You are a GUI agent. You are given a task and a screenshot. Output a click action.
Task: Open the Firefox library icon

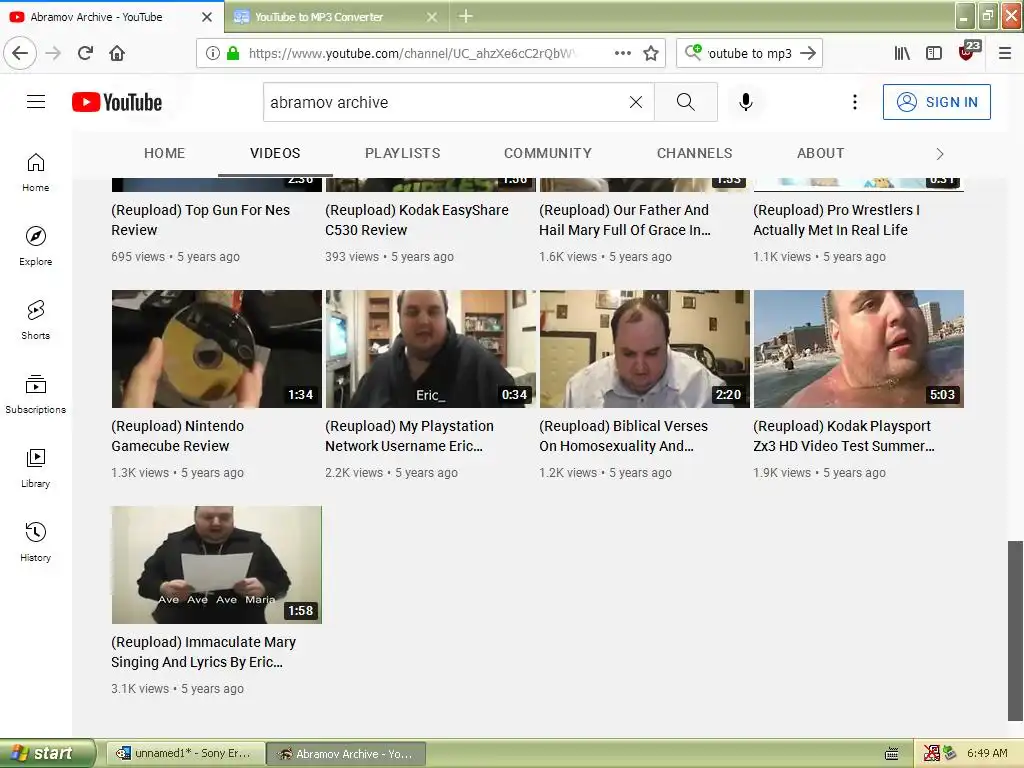902,53
